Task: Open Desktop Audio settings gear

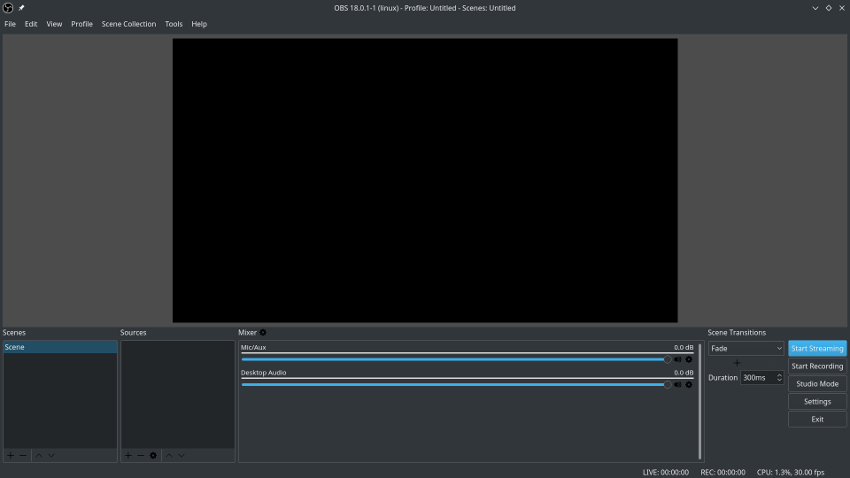Action: point(689,384)
